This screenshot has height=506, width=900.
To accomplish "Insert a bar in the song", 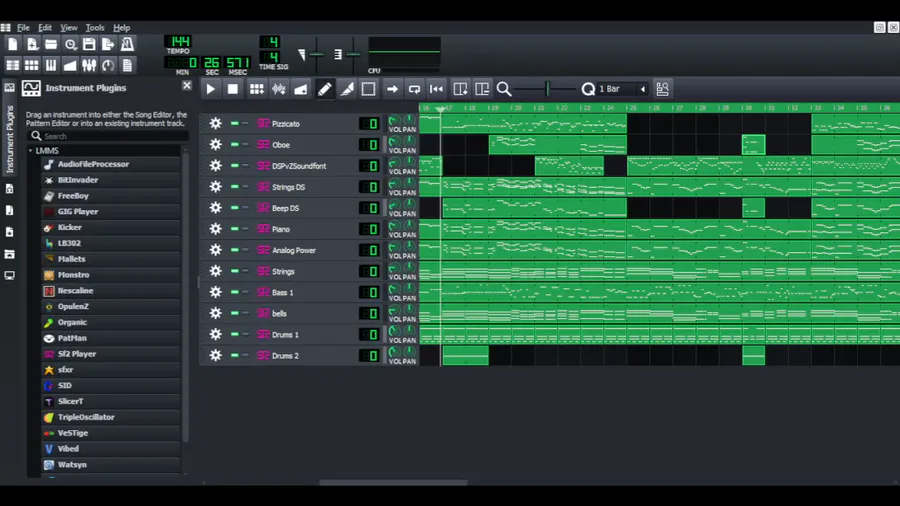I will click(x=460, y=89).
